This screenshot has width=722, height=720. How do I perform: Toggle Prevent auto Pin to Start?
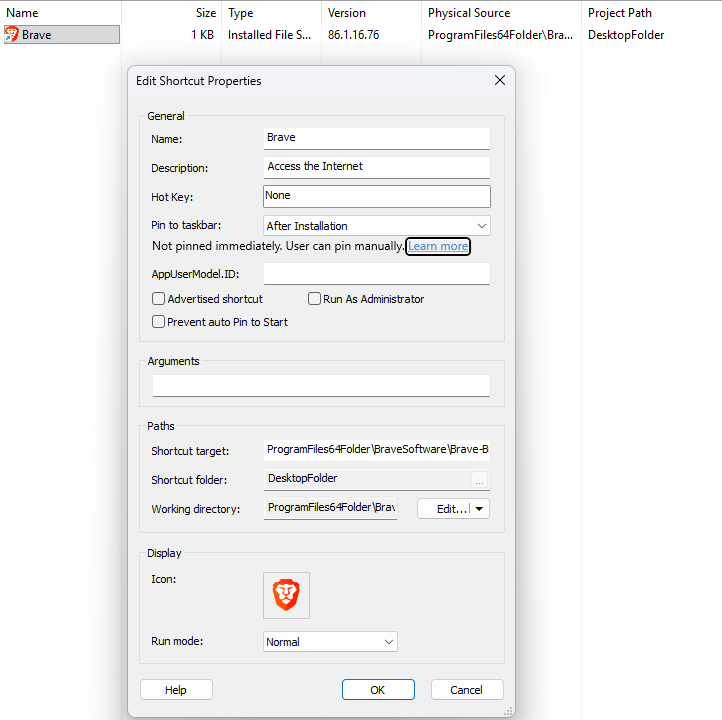tap(158, 322)
